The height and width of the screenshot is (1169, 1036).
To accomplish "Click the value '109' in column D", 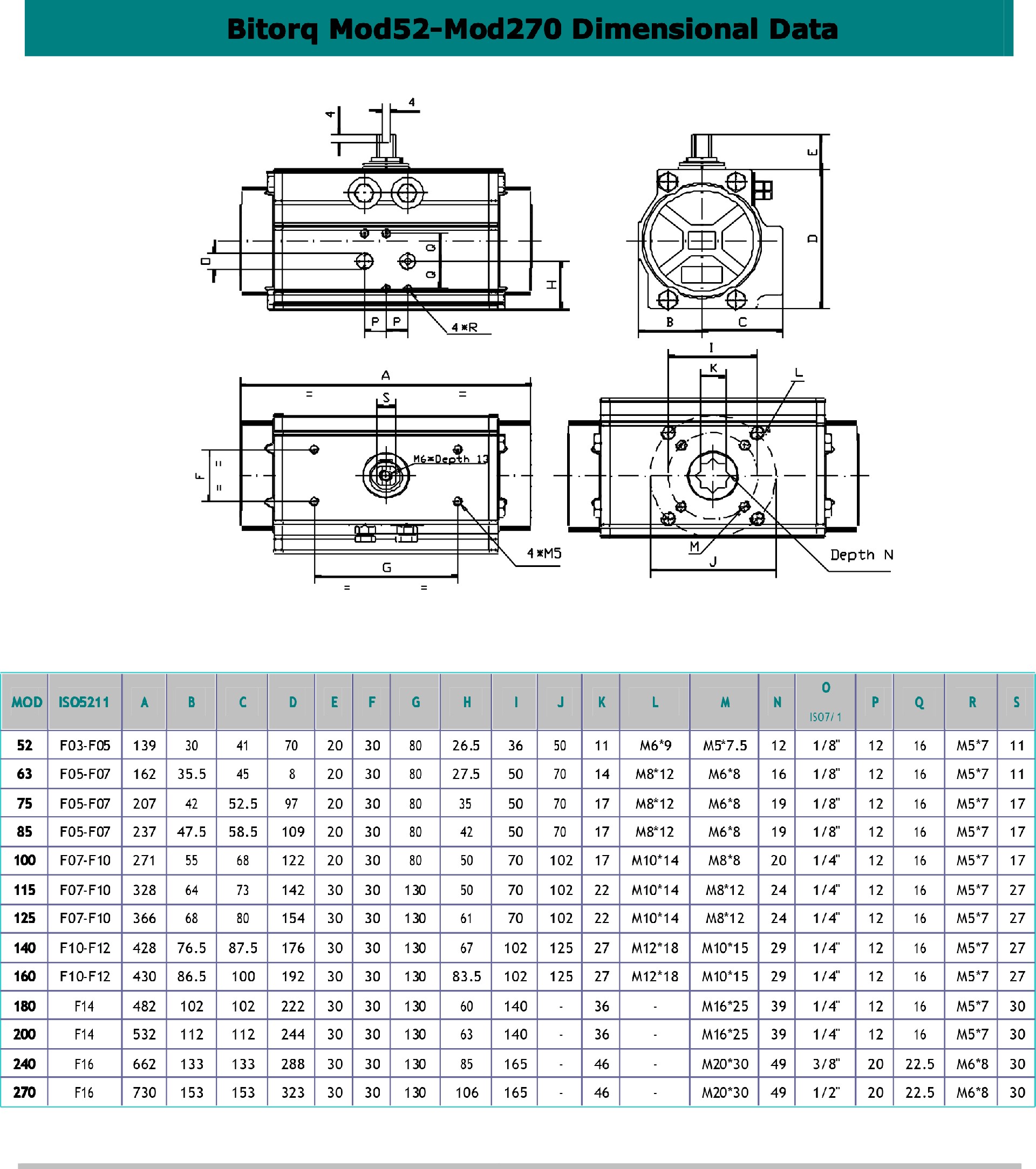I will click(293, 832).
